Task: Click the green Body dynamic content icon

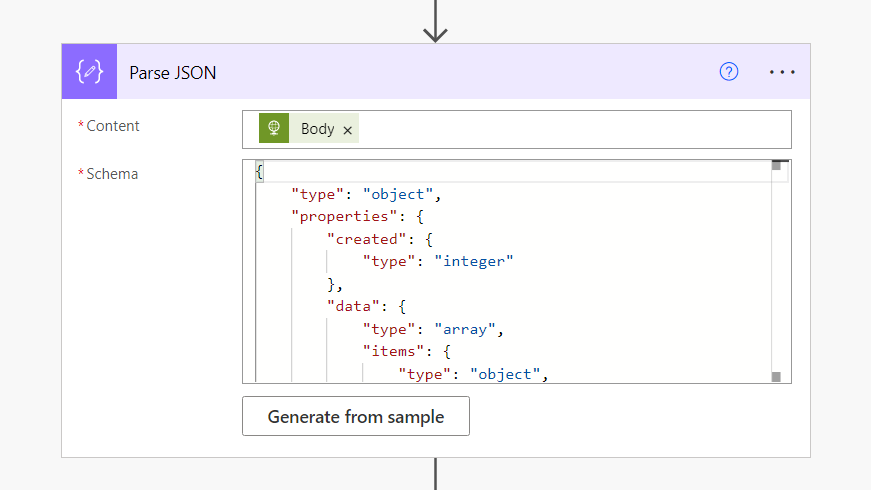Action: 273,129
